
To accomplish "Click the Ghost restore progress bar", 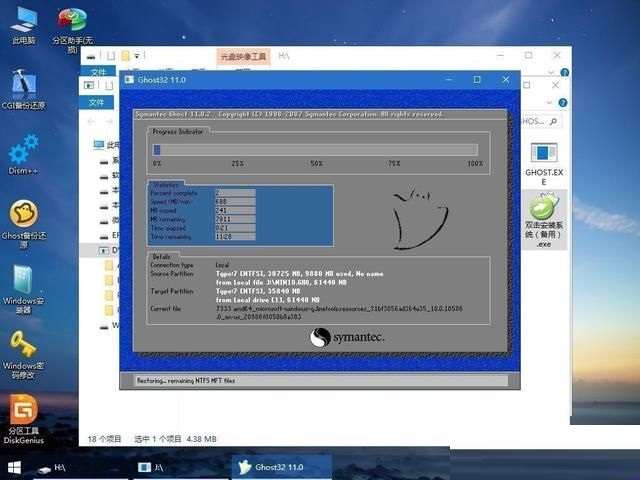I will click(x=315, y=150).
